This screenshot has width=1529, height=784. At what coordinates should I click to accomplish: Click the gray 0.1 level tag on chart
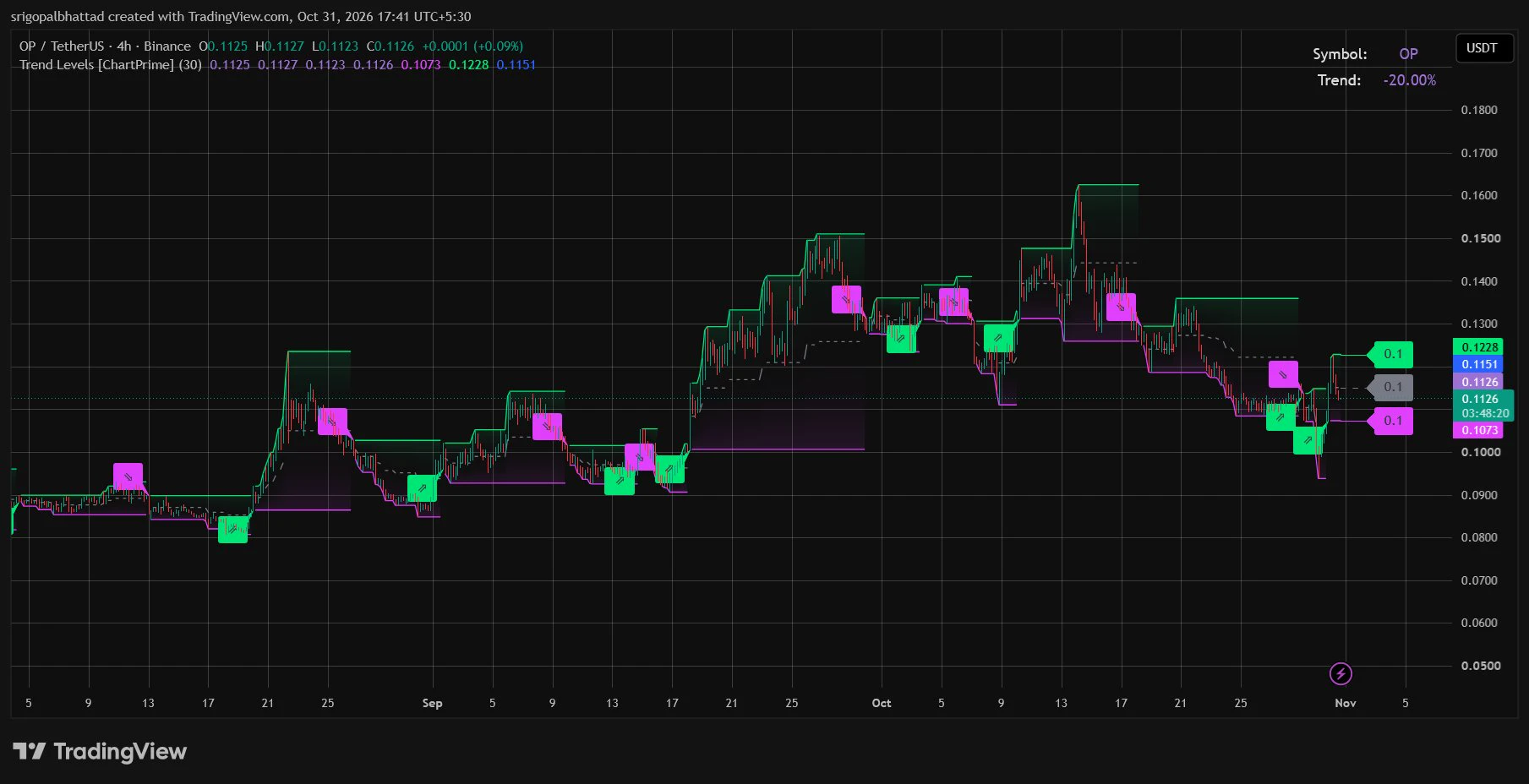[x=1390, y=387]
